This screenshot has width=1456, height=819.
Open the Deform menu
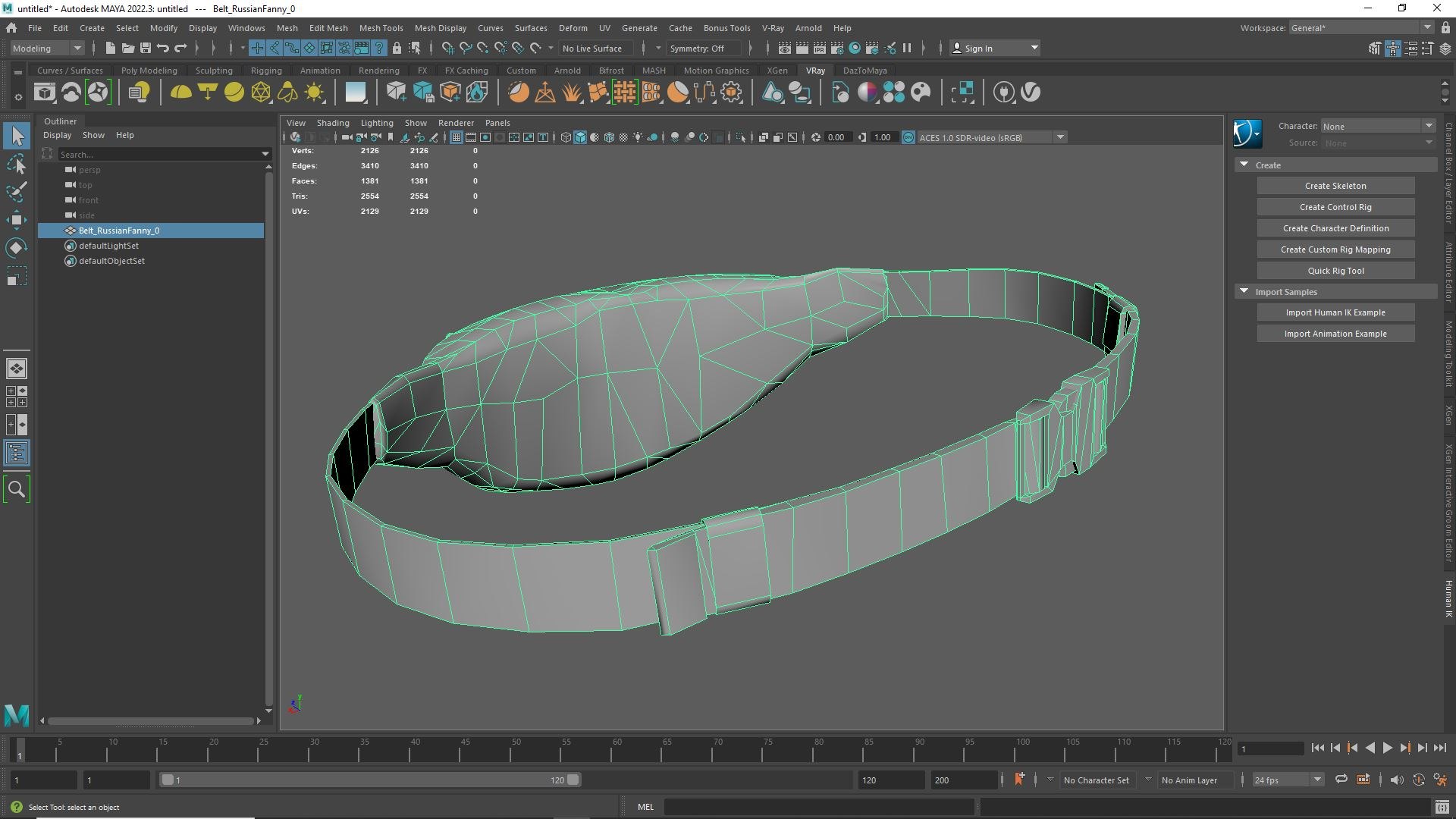(573, 28)
